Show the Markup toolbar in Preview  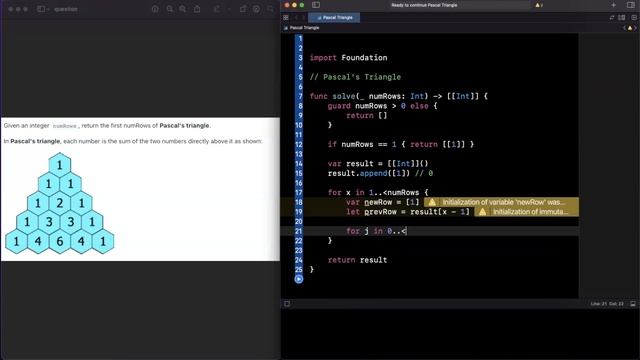click(256, 9)
